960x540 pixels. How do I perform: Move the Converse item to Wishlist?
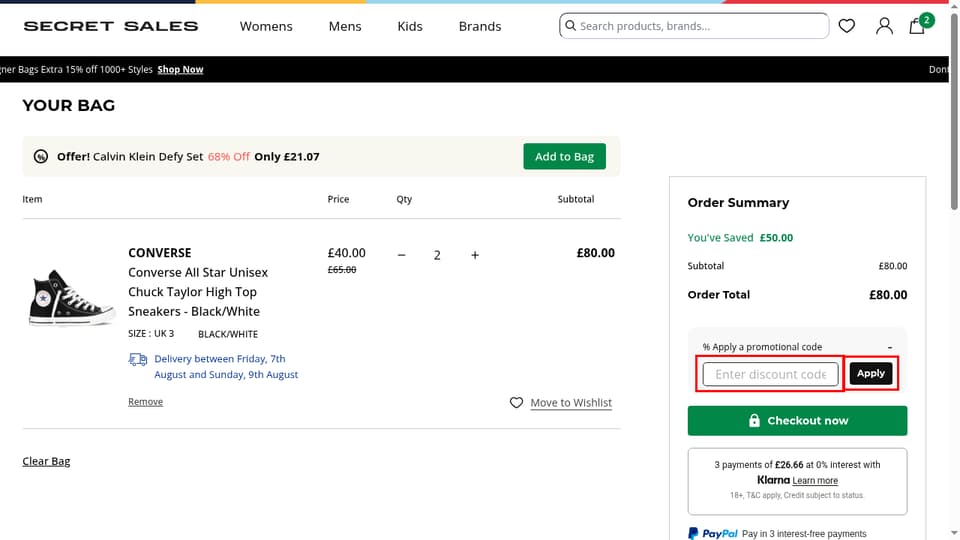point(571,403)
